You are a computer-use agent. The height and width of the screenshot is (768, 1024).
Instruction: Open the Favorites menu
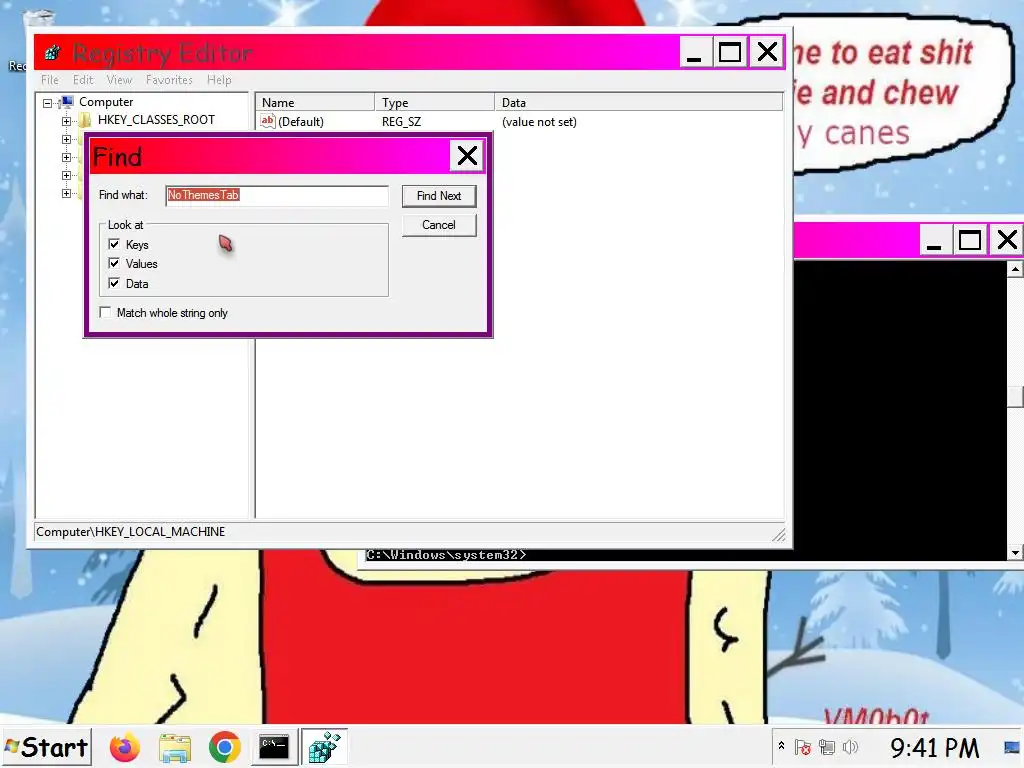(169, 80)
